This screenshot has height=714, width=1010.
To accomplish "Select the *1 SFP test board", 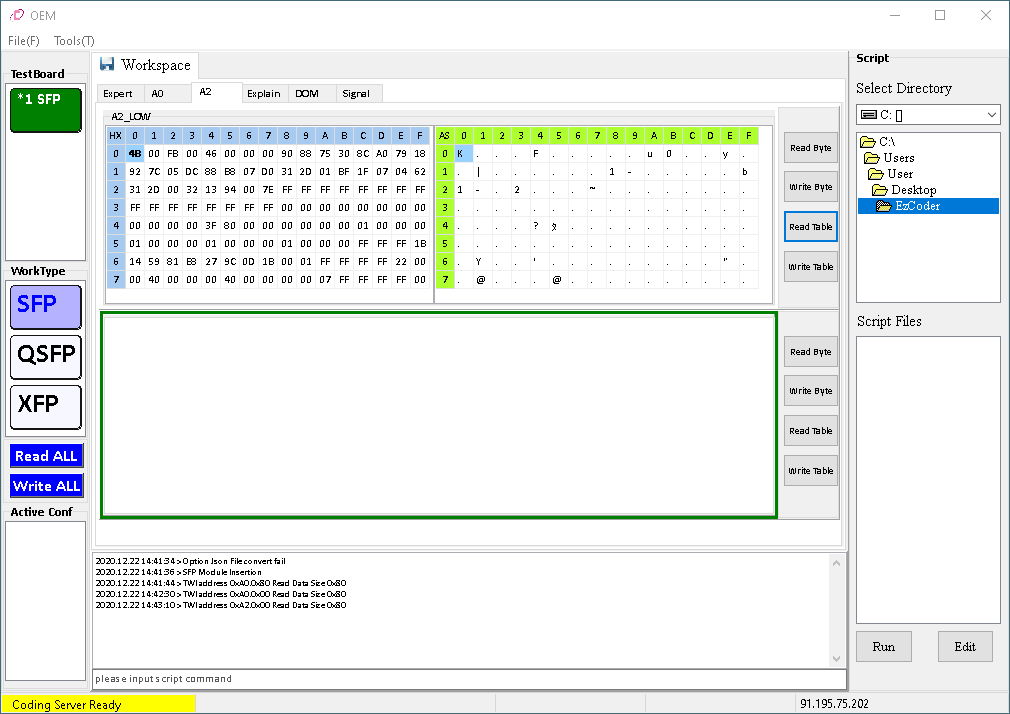I will click(45, 110).
